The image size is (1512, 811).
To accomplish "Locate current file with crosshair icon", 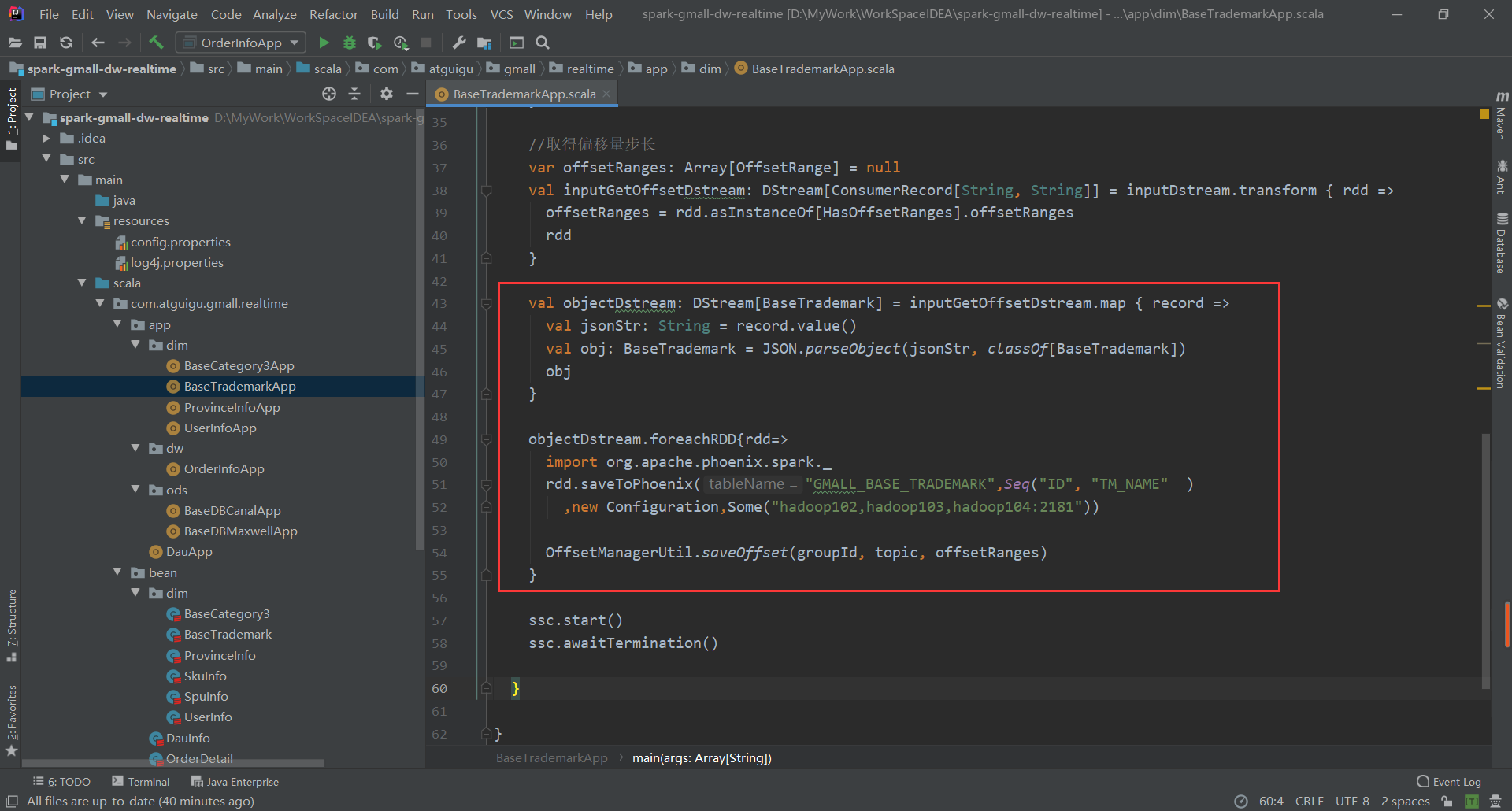I will pos(329,94).
